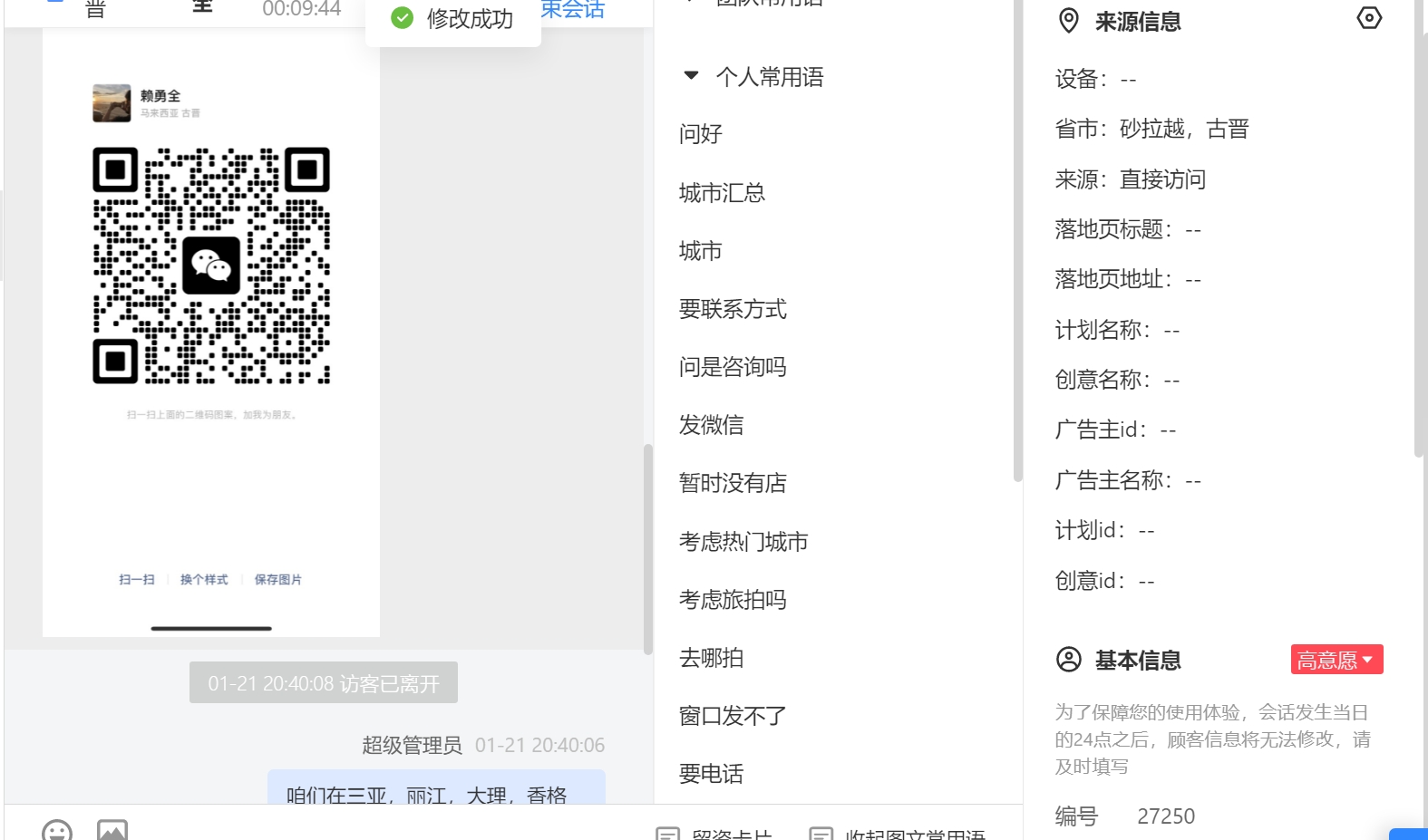Select the 要联系方式 quick phrase
This screenshot has width=1428, height=840.
[x=733, y=309]
